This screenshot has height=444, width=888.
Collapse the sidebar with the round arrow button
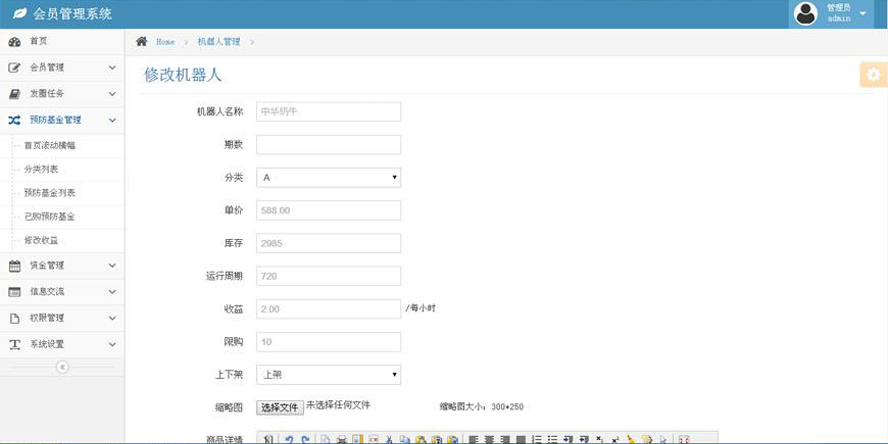point(62,367)
